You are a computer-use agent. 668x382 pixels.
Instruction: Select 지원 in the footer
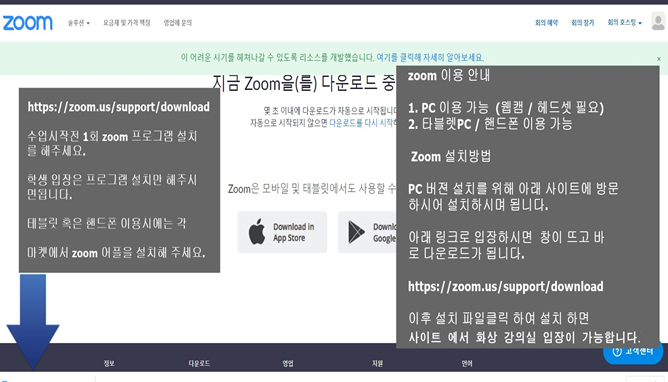[377, 363]
